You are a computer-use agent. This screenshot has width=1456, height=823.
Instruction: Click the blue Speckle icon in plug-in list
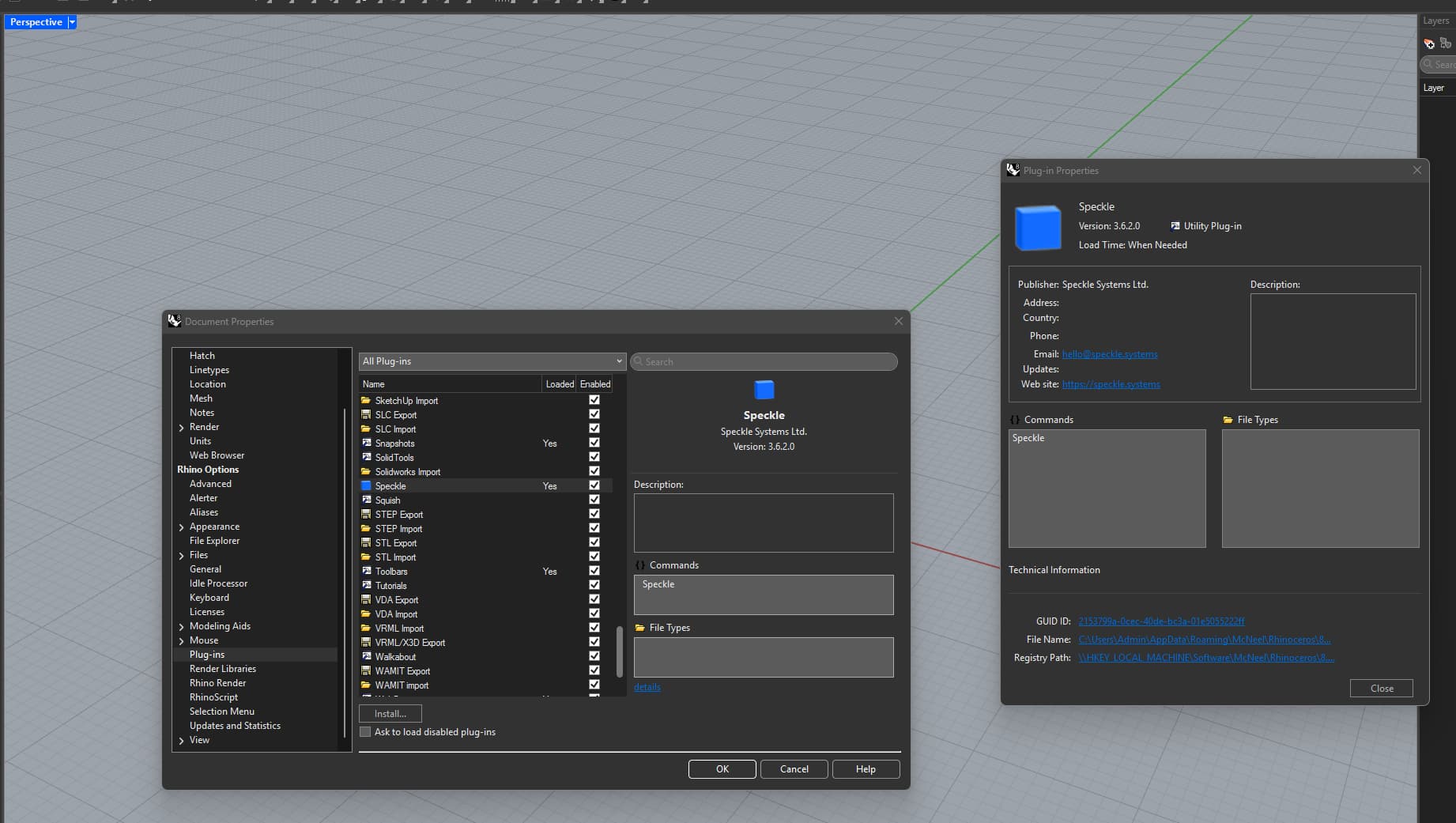click(366, 485)
